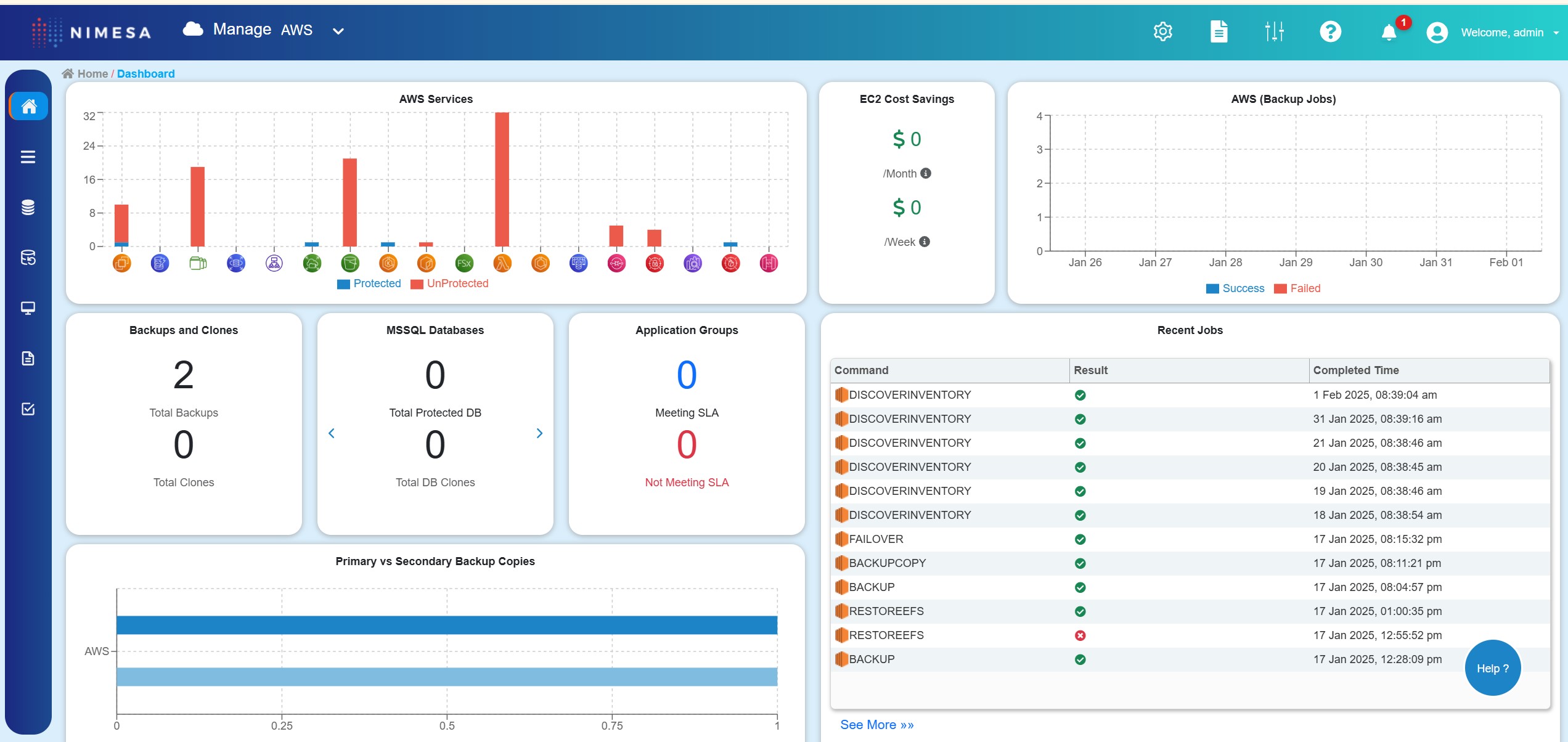Open the sliders preferences icon in top bar
Screen dimensions: 1568x742
pos(1274,31)
